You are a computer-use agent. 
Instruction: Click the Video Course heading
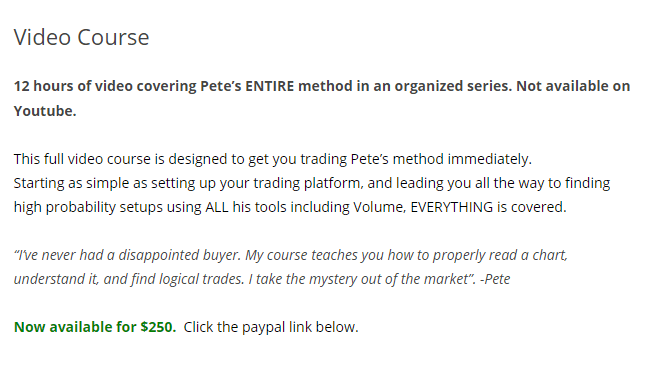point(81,37)
